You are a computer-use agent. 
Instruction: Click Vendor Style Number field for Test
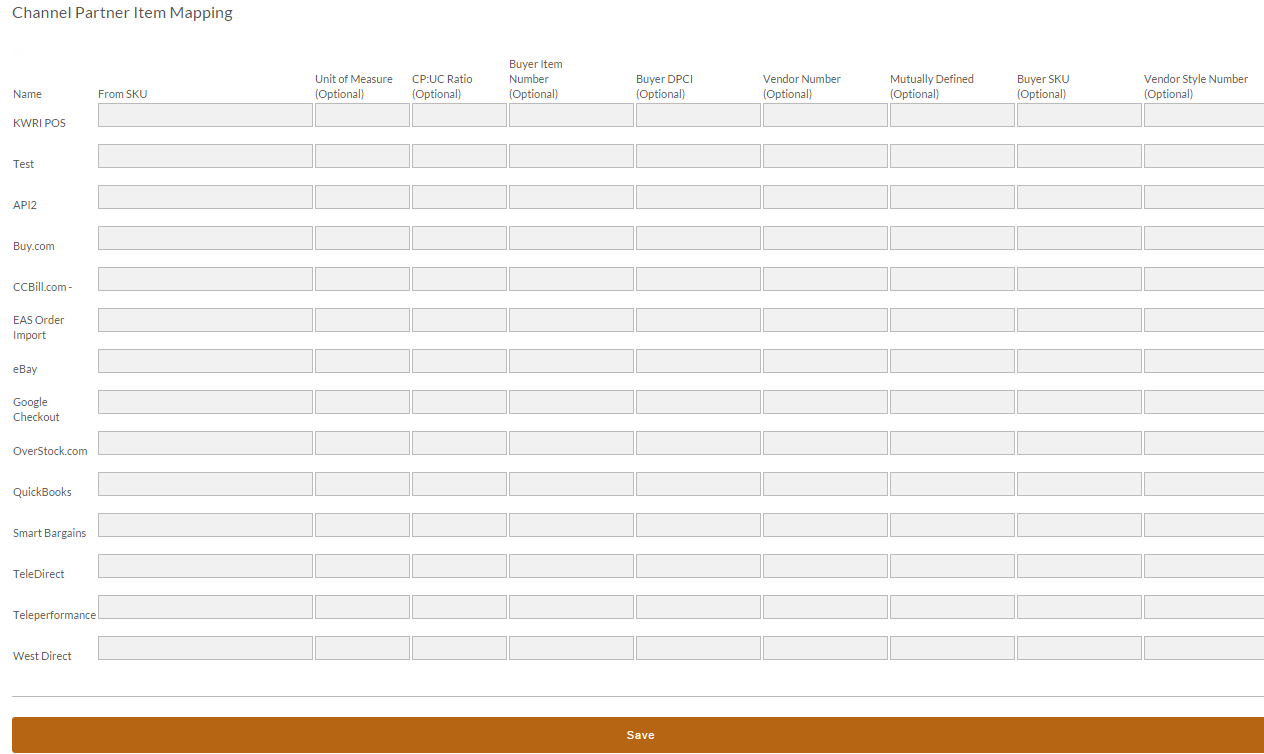1204,156
